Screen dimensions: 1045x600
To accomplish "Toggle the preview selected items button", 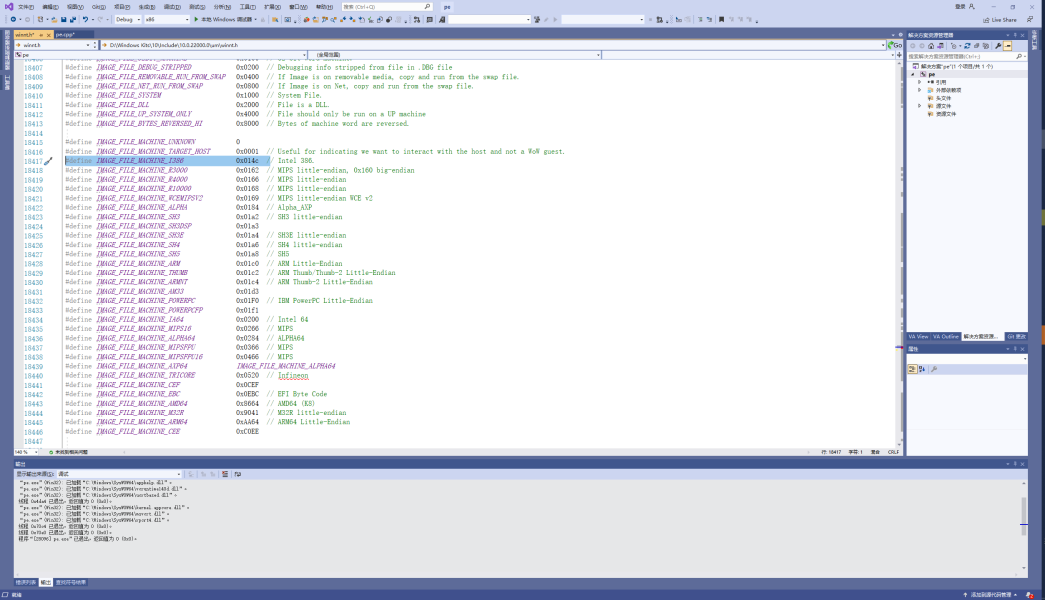I will click(1008, 45).
